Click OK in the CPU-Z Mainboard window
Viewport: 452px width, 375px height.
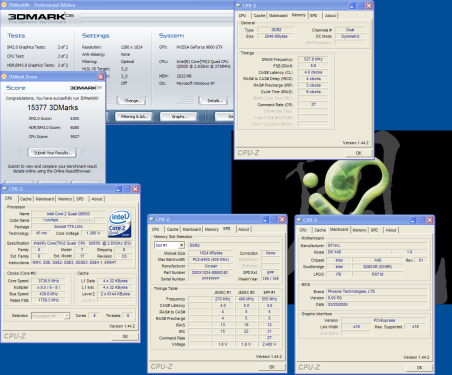point(419,367)
